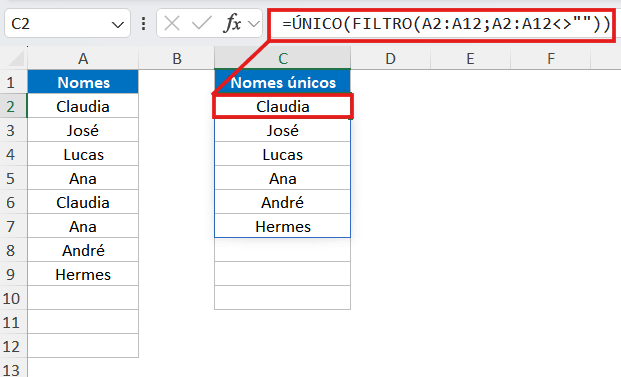Select row 3 header
621x377 pixels.
click(x=13, y=130)
